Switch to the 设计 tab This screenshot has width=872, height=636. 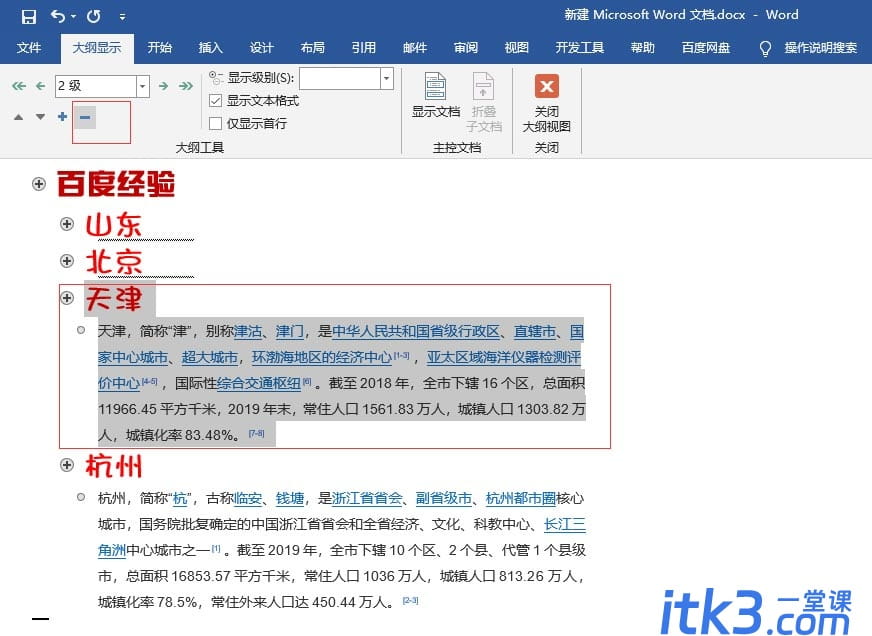point(261,48)
